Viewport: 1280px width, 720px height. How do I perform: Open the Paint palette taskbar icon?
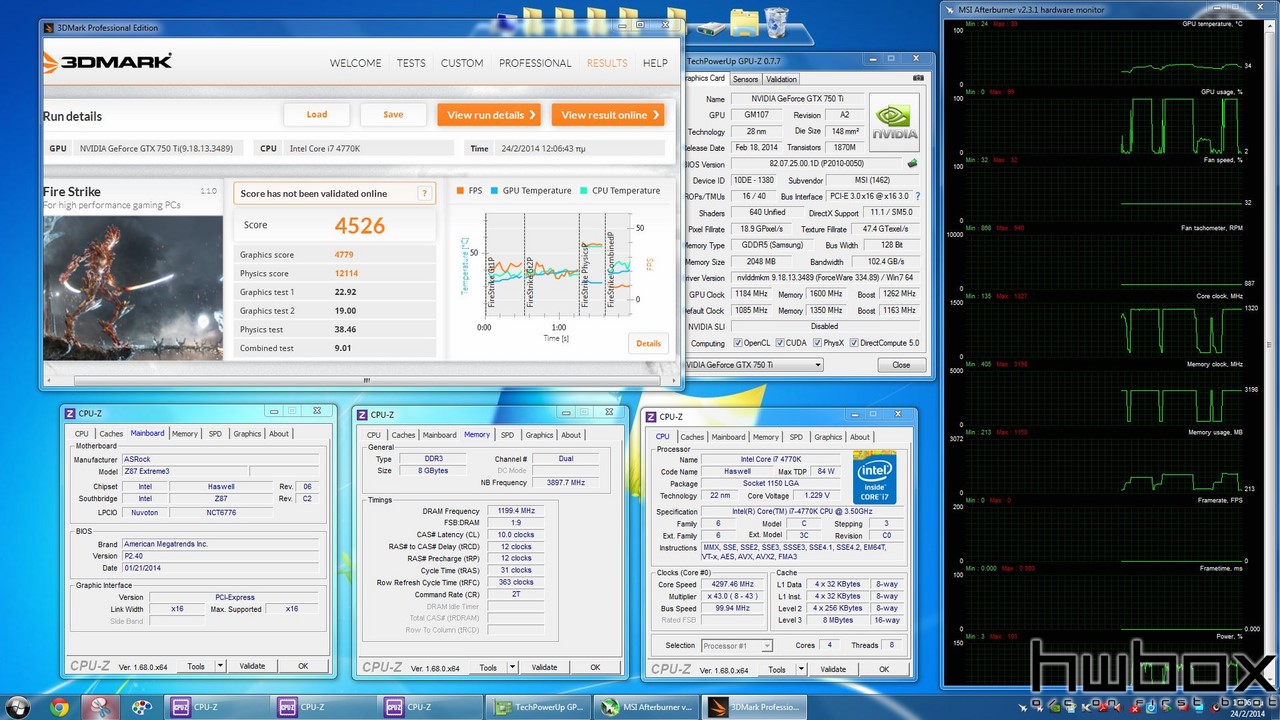pyautogui.click(x=141, y=707)
